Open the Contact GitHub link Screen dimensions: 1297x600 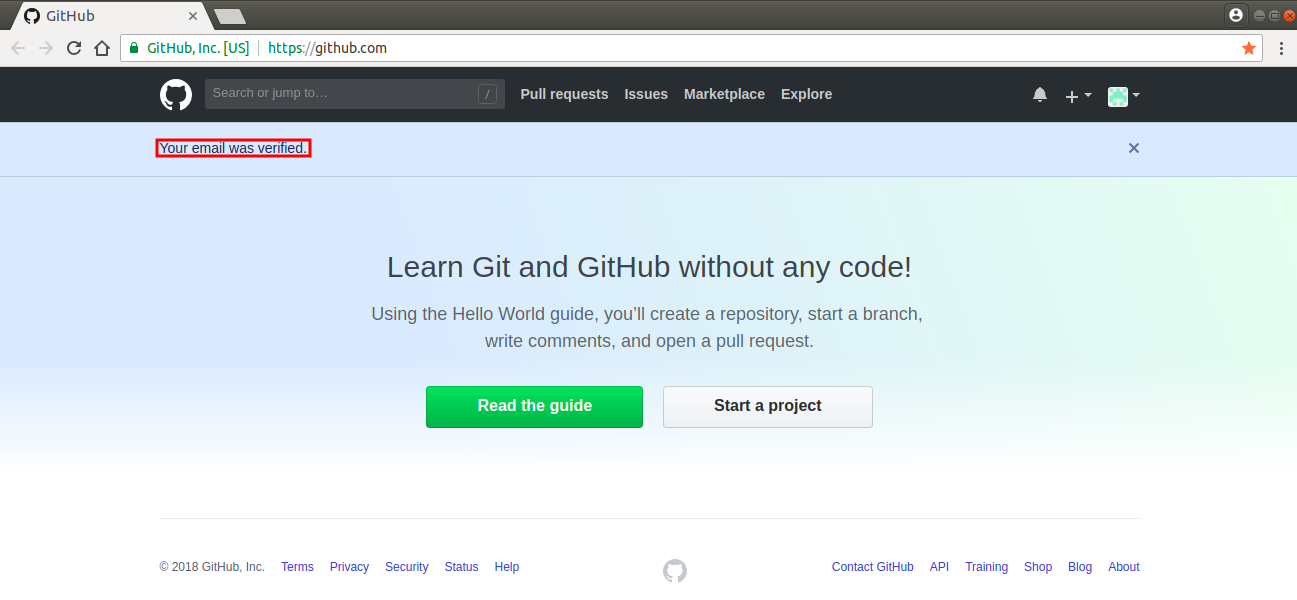pos(873,567)
